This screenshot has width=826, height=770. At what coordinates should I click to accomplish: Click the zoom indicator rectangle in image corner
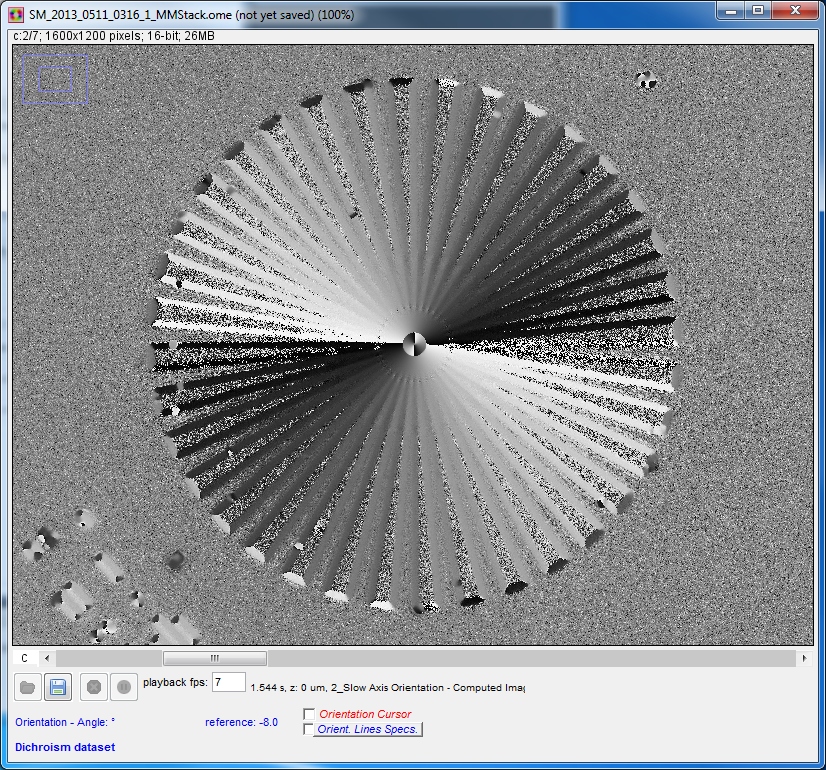click(55, 78)
